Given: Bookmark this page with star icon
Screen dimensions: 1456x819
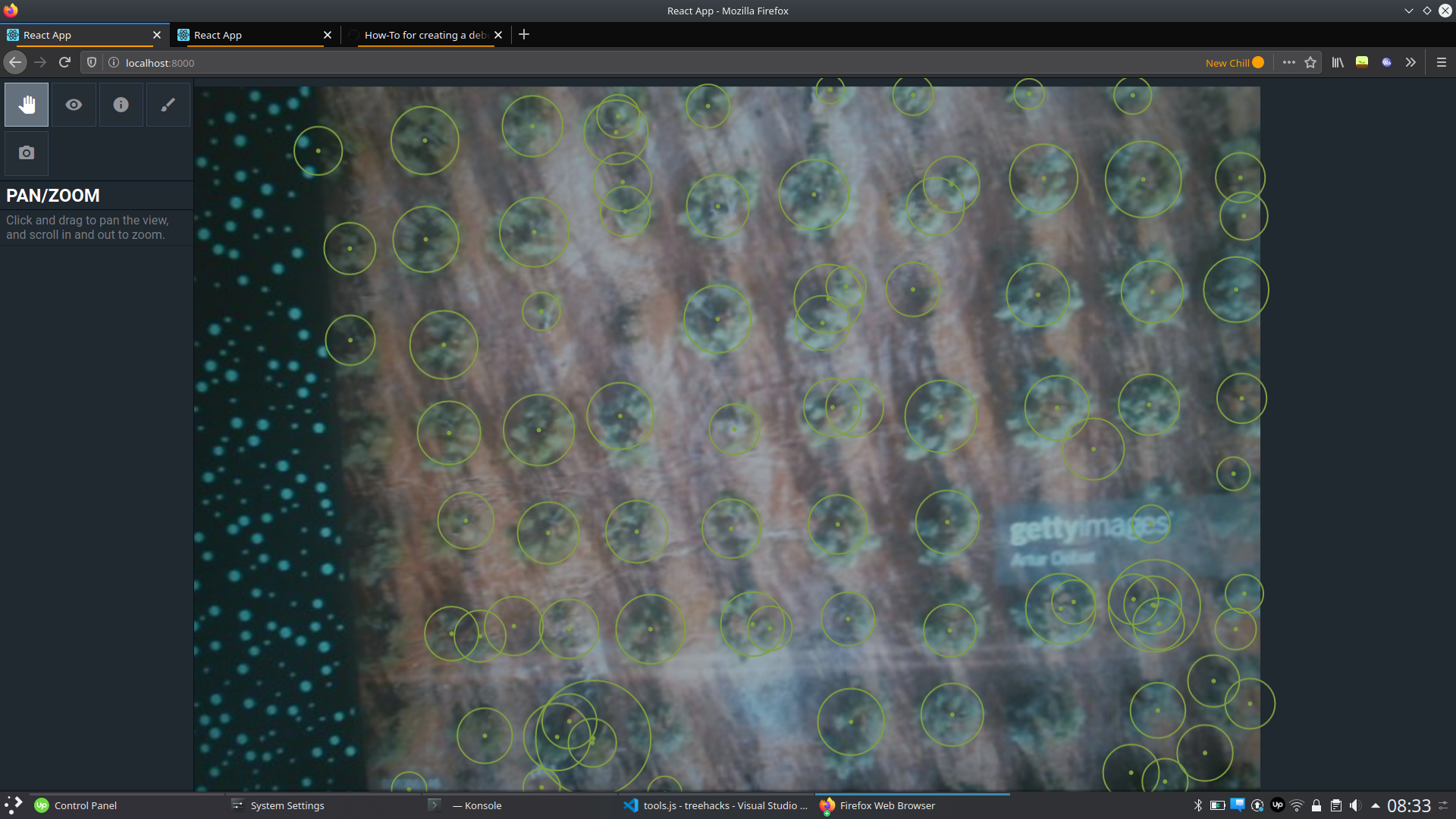Looking at the screenshot, I should (x=1310, y=62).
